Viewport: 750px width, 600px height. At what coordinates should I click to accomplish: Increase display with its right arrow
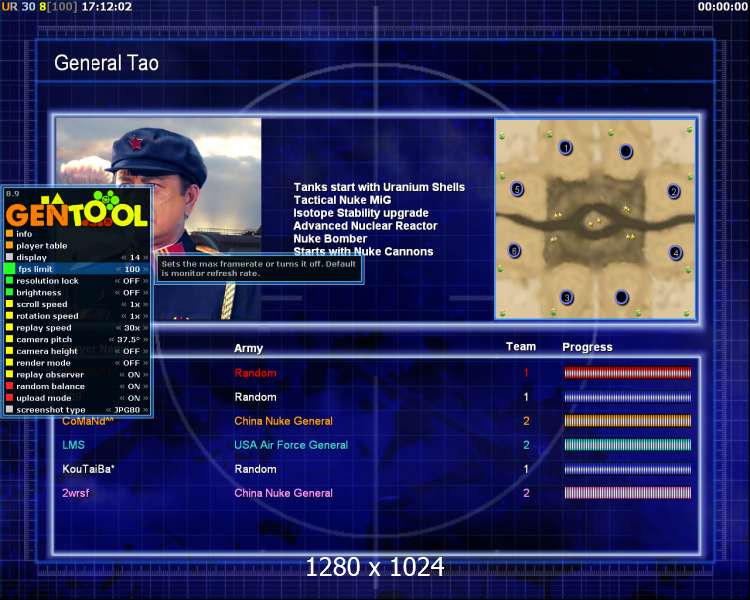(x=145, y=257)
